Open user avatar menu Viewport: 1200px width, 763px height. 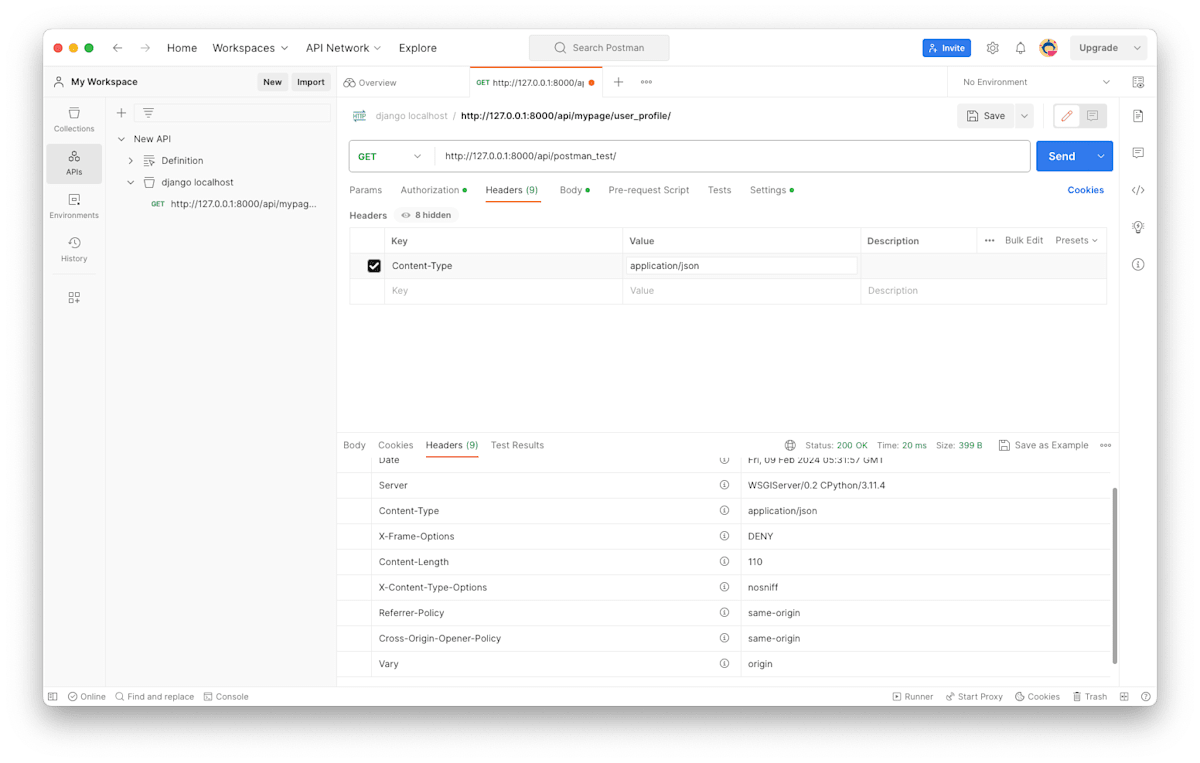(1048, 48)
